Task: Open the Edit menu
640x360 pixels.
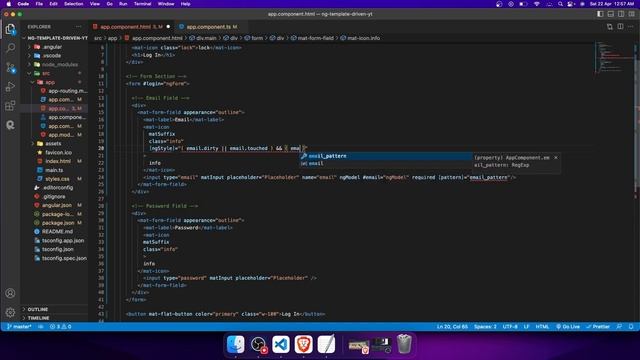Action: [x=53, y=4]
